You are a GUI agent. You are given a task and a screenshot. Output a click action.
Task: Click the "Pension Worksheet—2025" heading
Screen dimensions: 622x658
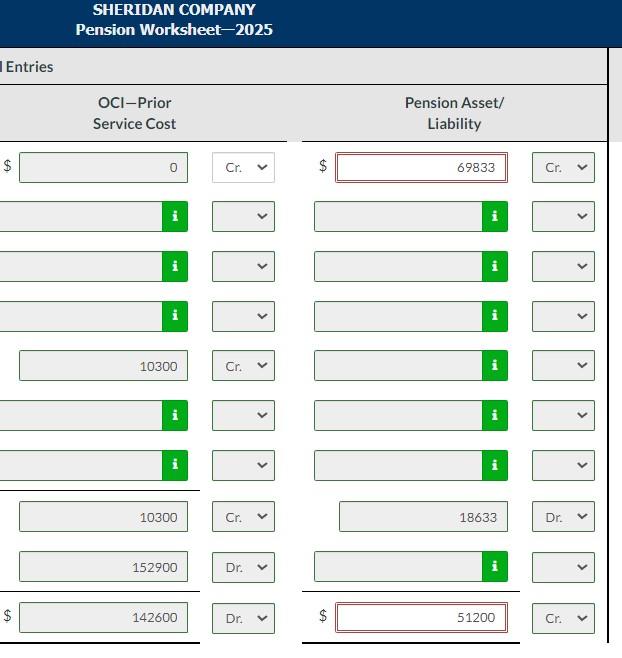[174, 30]
